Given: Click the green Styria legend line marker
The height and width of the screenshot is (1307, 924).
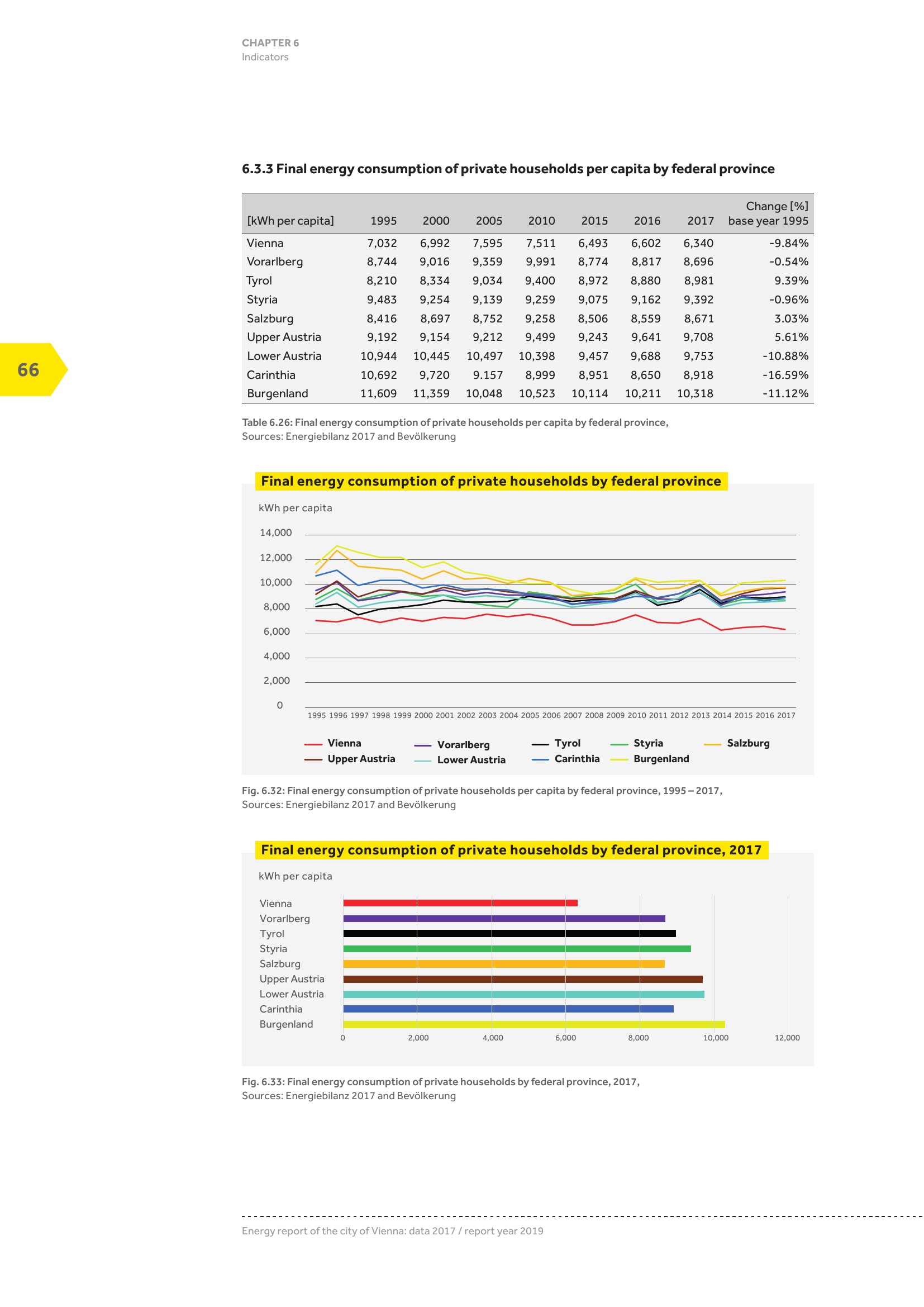Looking at the screenshot, I should point(618,744).
